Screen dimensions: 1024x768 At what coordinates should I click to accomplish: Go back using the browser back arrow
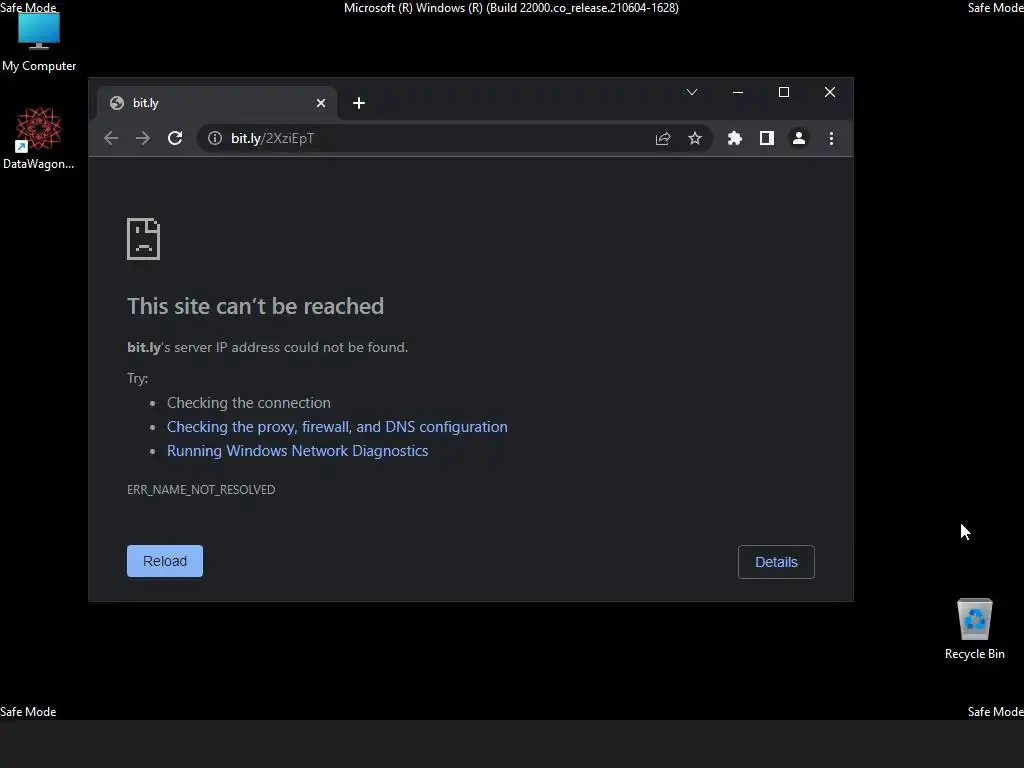tap(111, 138)
